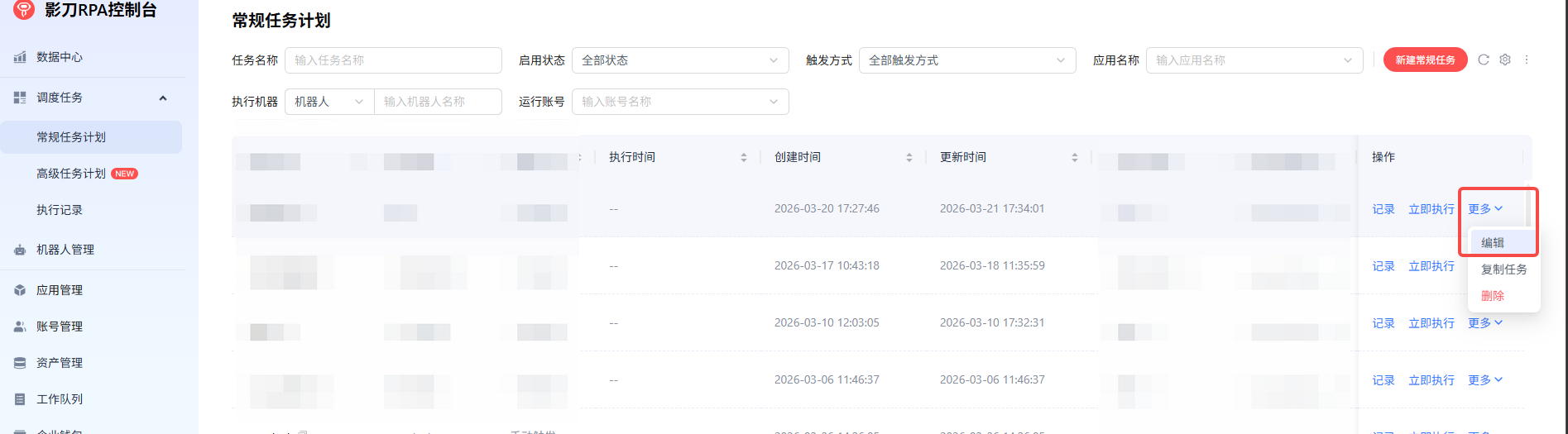This screenshot has width=1568, height=434.
Task: Open the vertical three-dot more menu
Action: 1527,60
